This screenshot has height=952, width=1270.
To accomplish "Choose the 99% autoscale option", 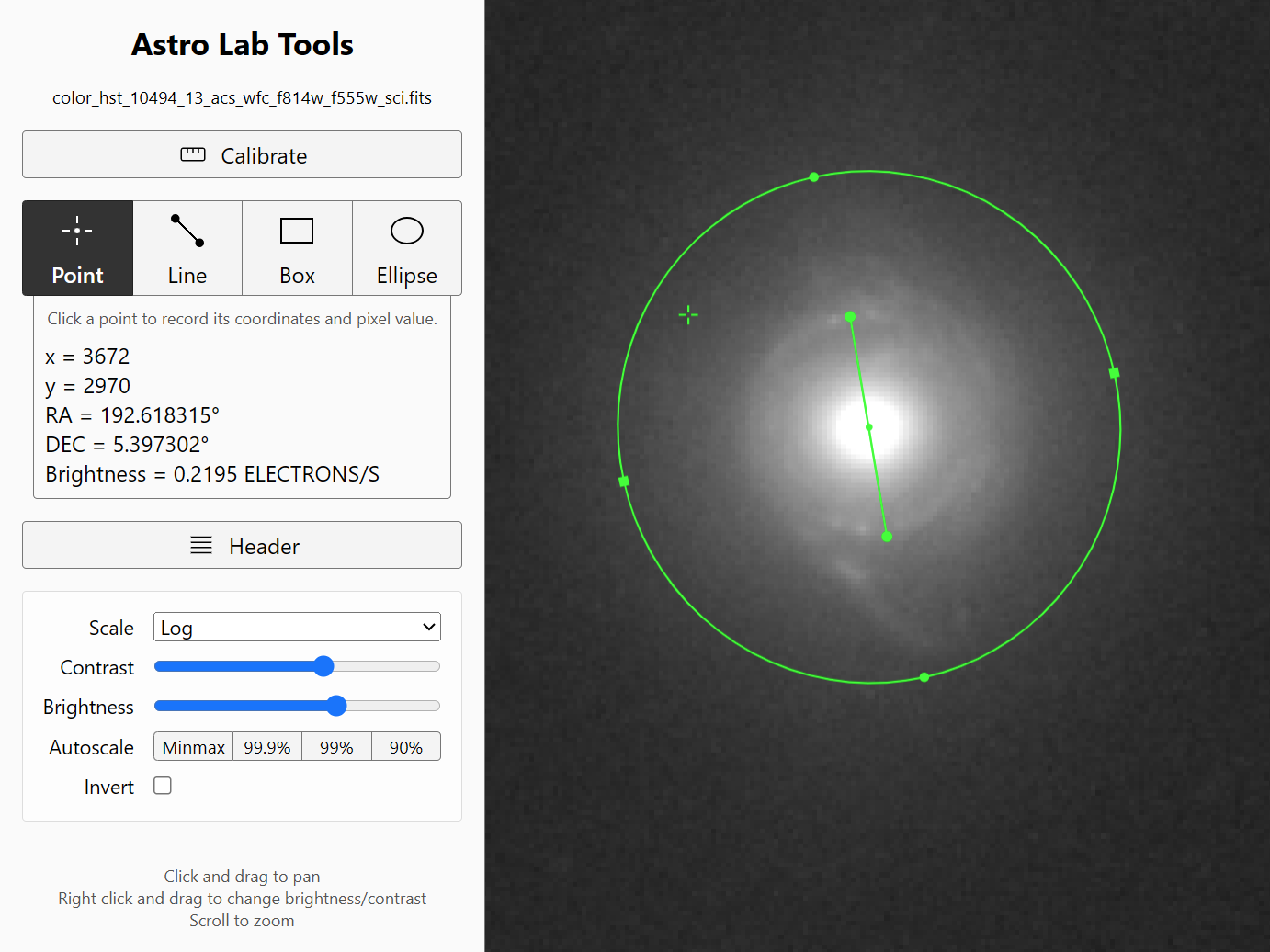I will coord(336,747).
